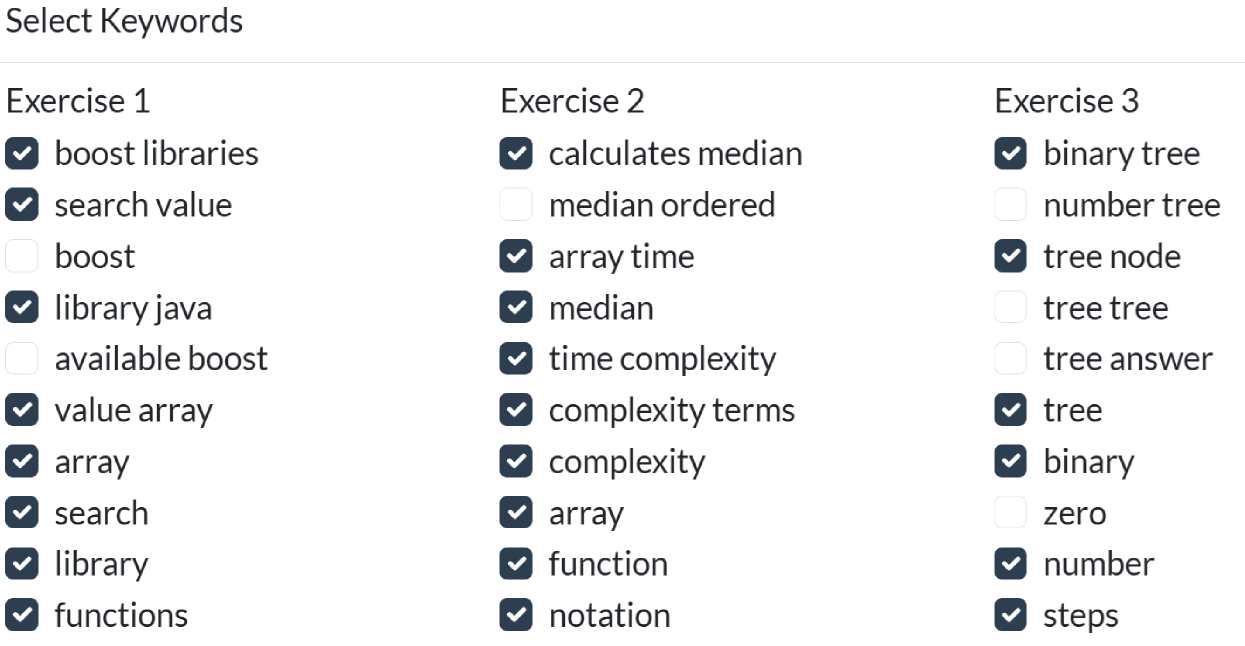Disable the 'notation' keyword
The height and width of the screenshot is (646, 1245).
coord(516,615)
